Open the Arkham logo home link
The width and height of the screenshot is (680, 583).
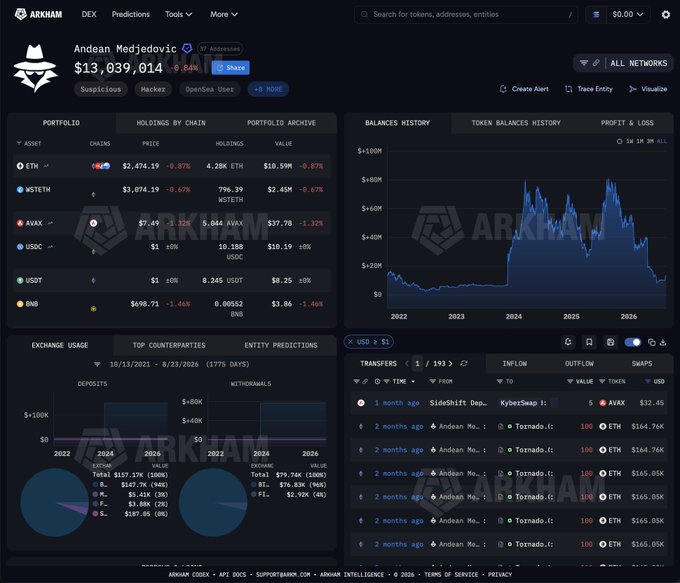(x=38, y=14)
